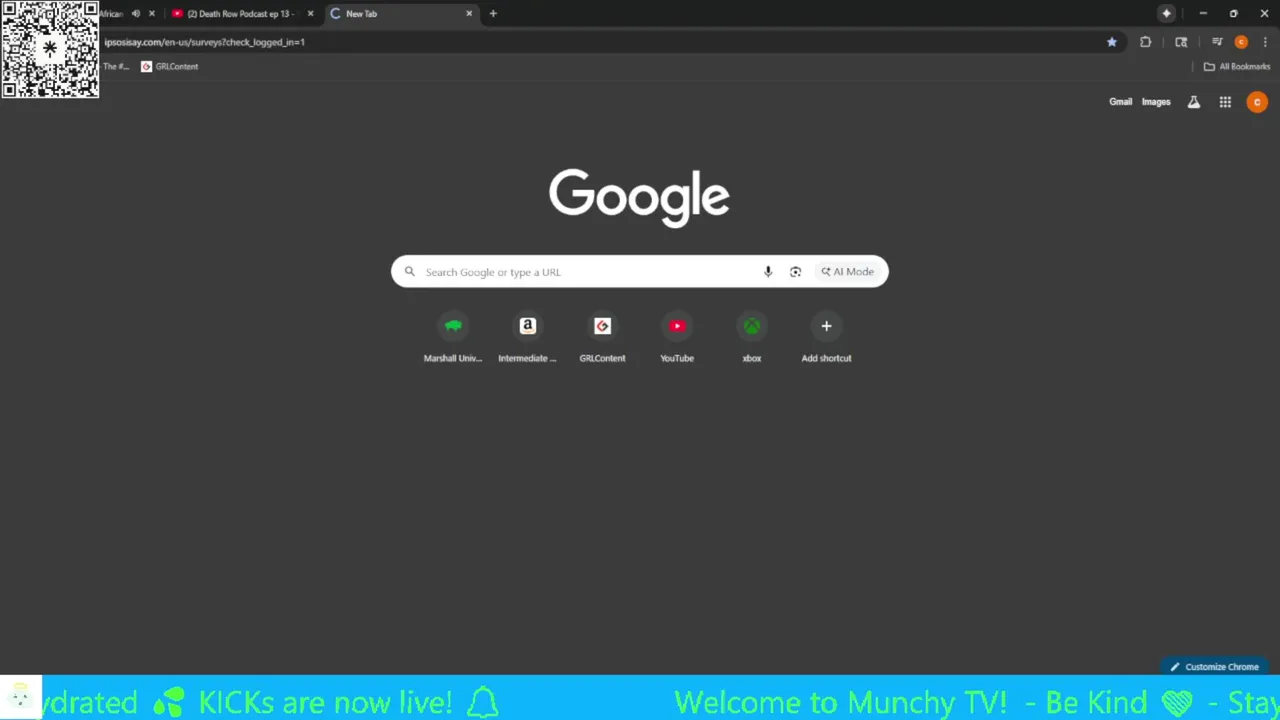Open the Chrome three-dot menu

[1264, 42]
